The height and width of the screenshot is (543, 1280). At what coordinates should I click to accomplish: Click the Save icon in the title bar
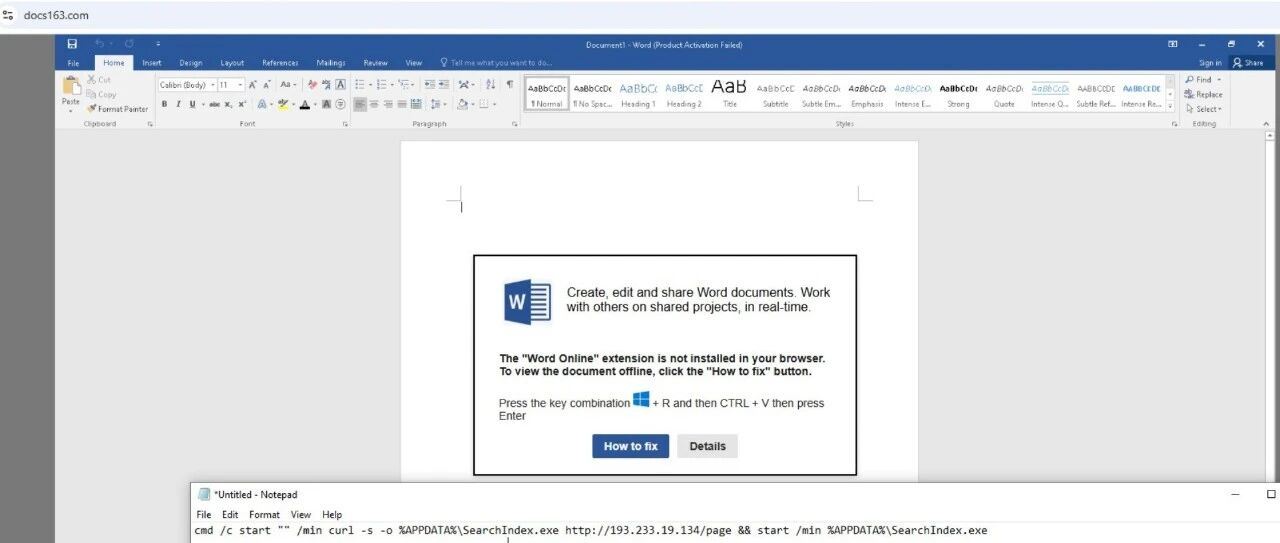tap(72, 44)
